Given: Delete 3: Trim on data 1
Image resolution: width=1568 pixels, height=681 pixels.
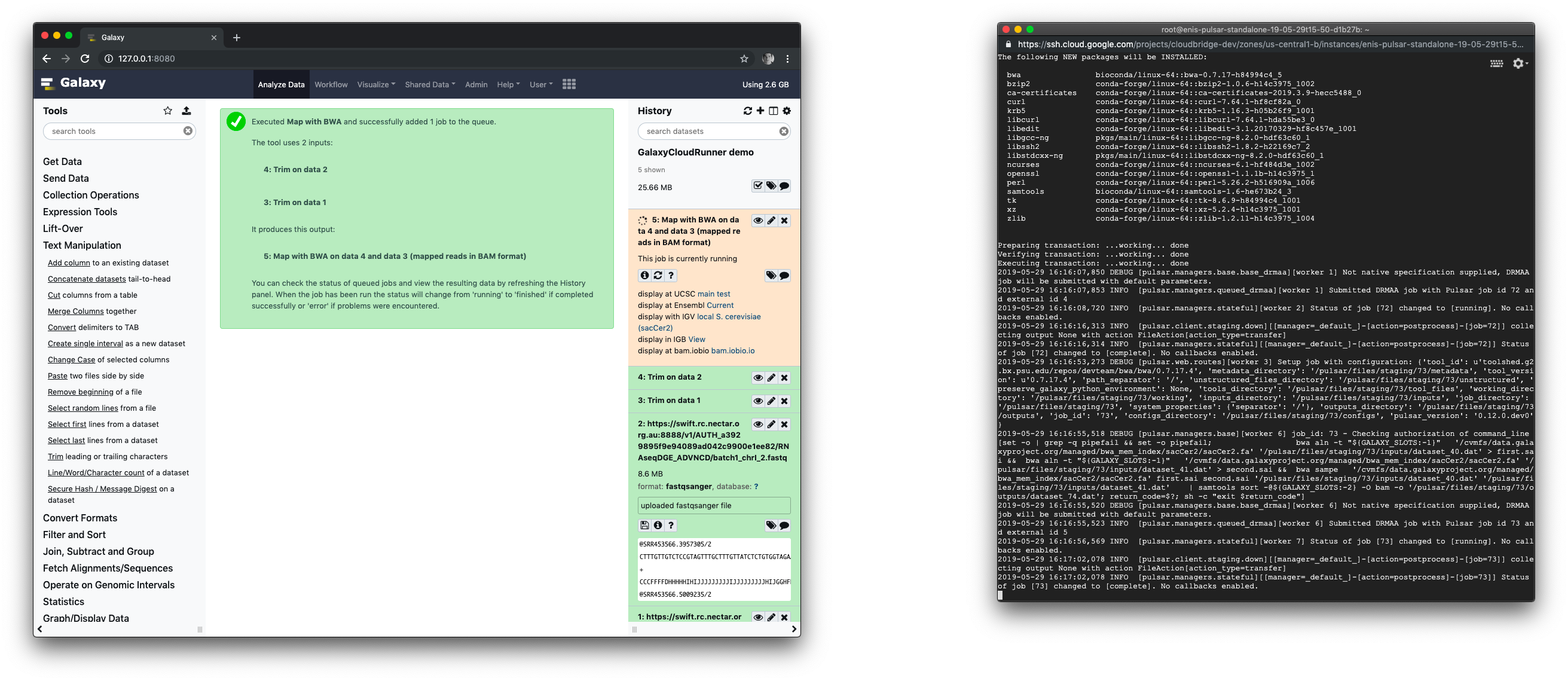Looking at the screenshot, I should (x=784, y=401).
